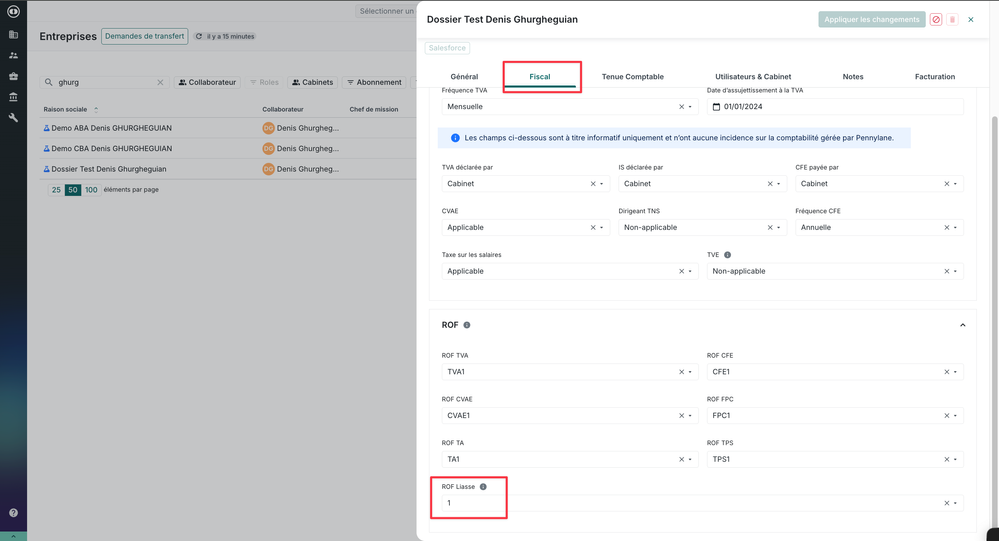Viewport: 999px width, 541px height.
Task: Open the Facturation tab
Action: click(934, 76)
